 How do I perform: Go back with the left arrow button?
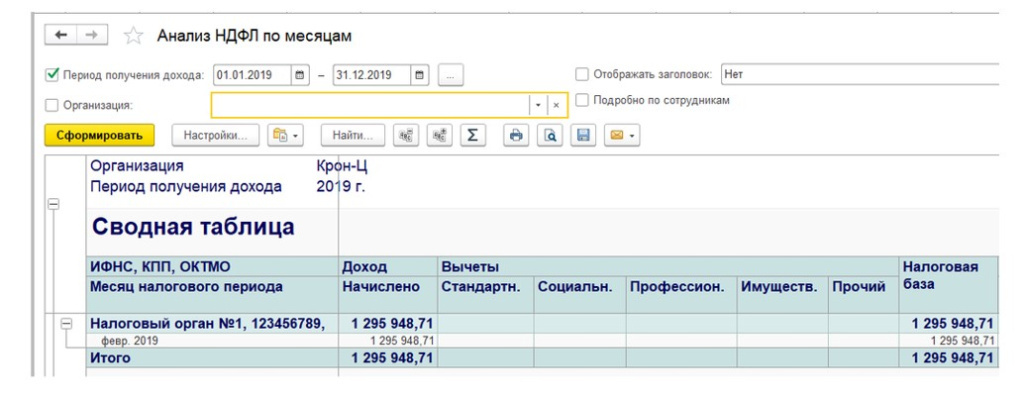[x=61, y=35]
